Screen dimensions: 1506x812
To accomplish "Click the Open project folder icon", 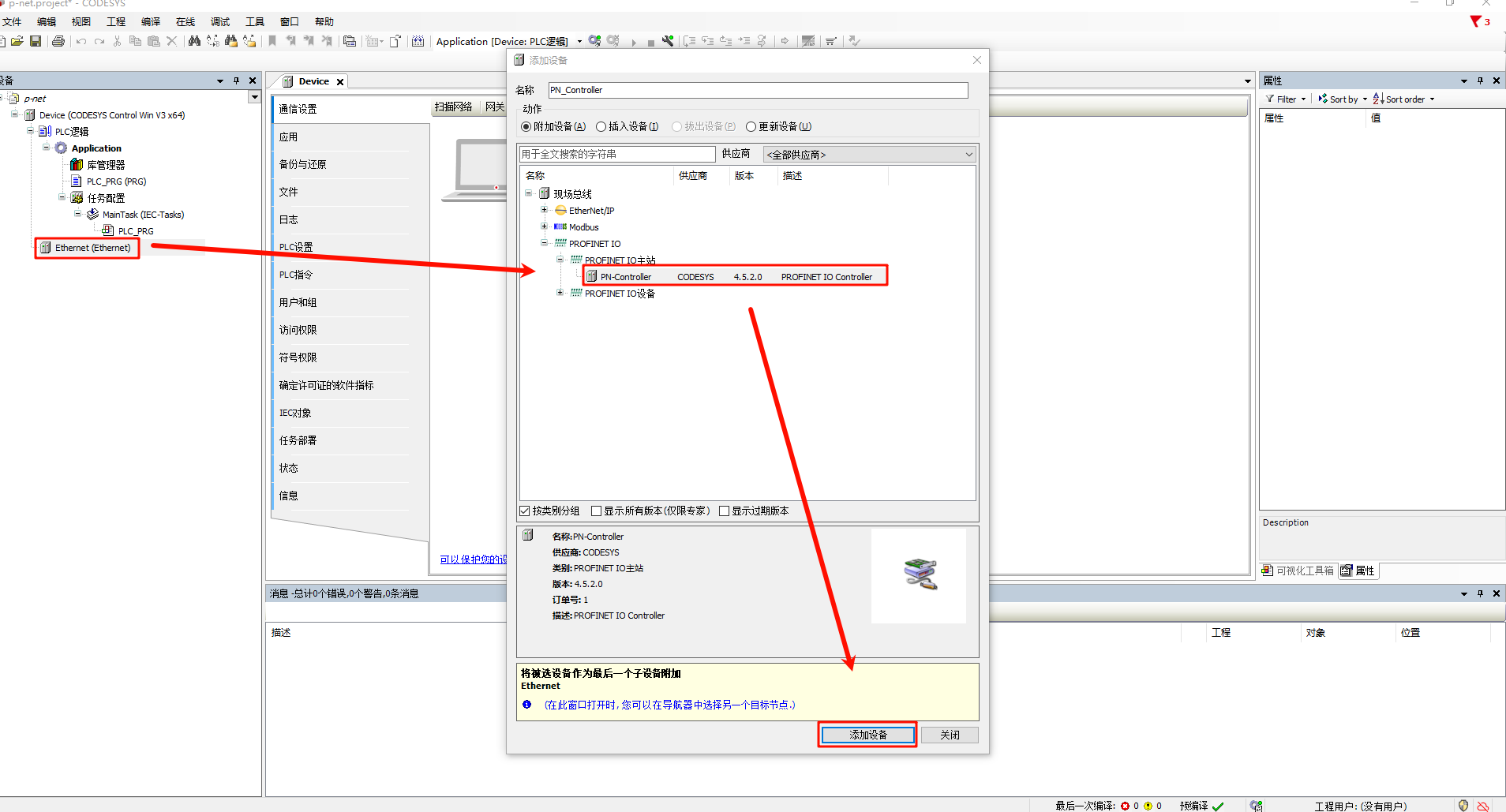I will coord(17,41).
